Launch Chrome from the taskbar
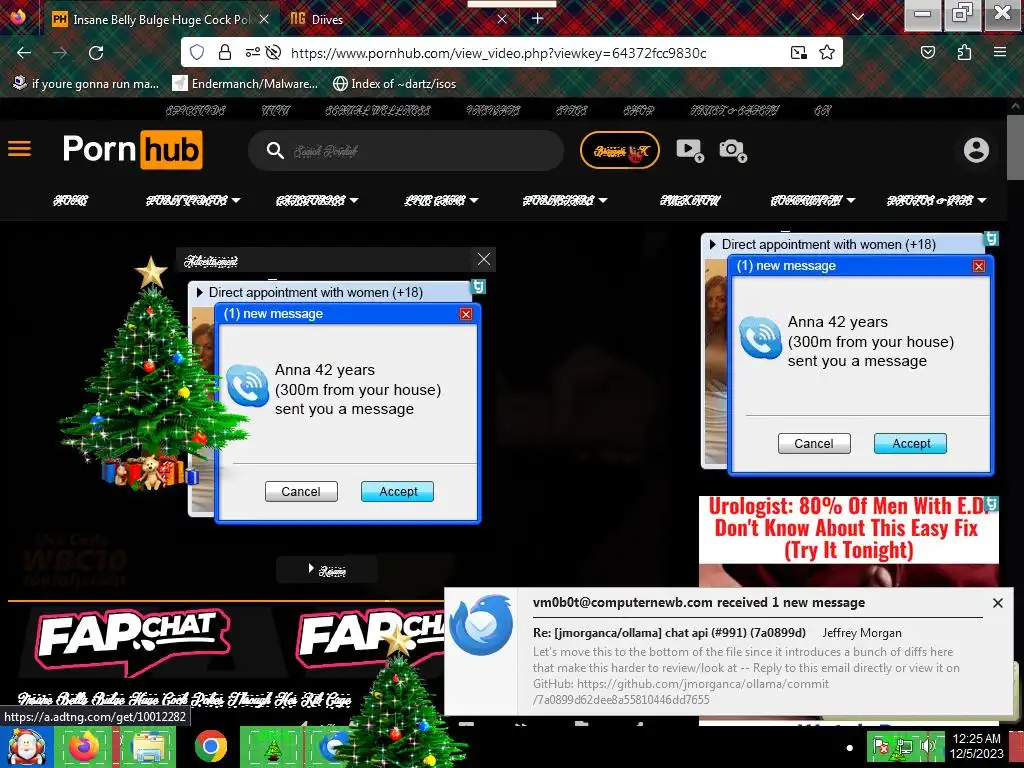 (x=210, y=746)
